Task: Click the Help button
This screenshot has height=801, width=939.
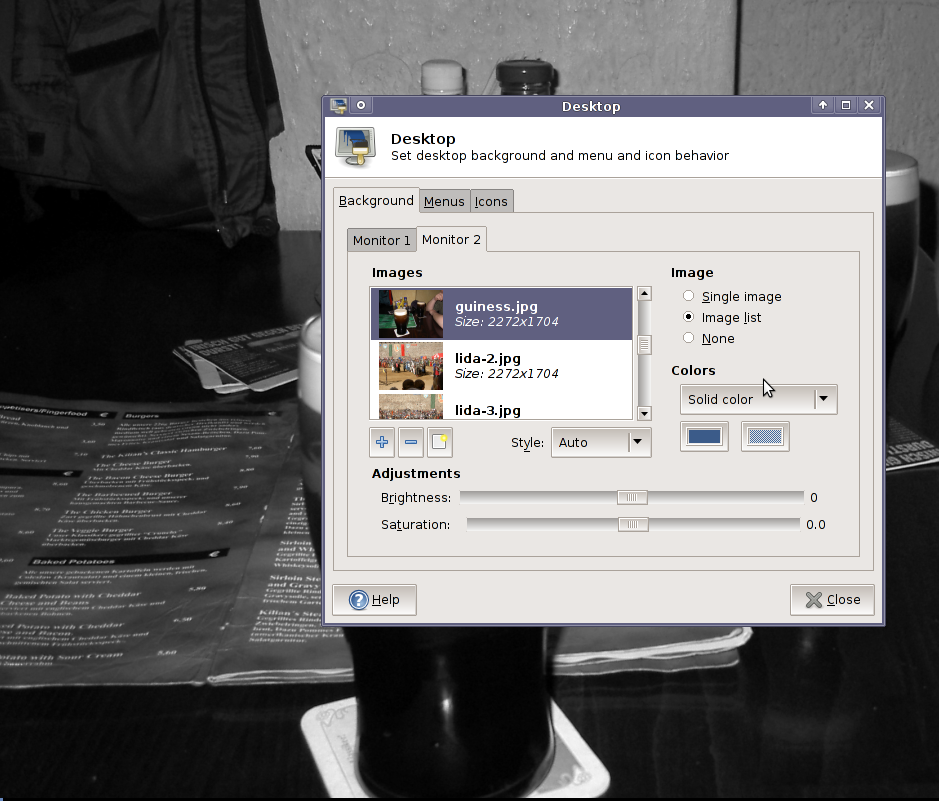Action: pos(374,599)
